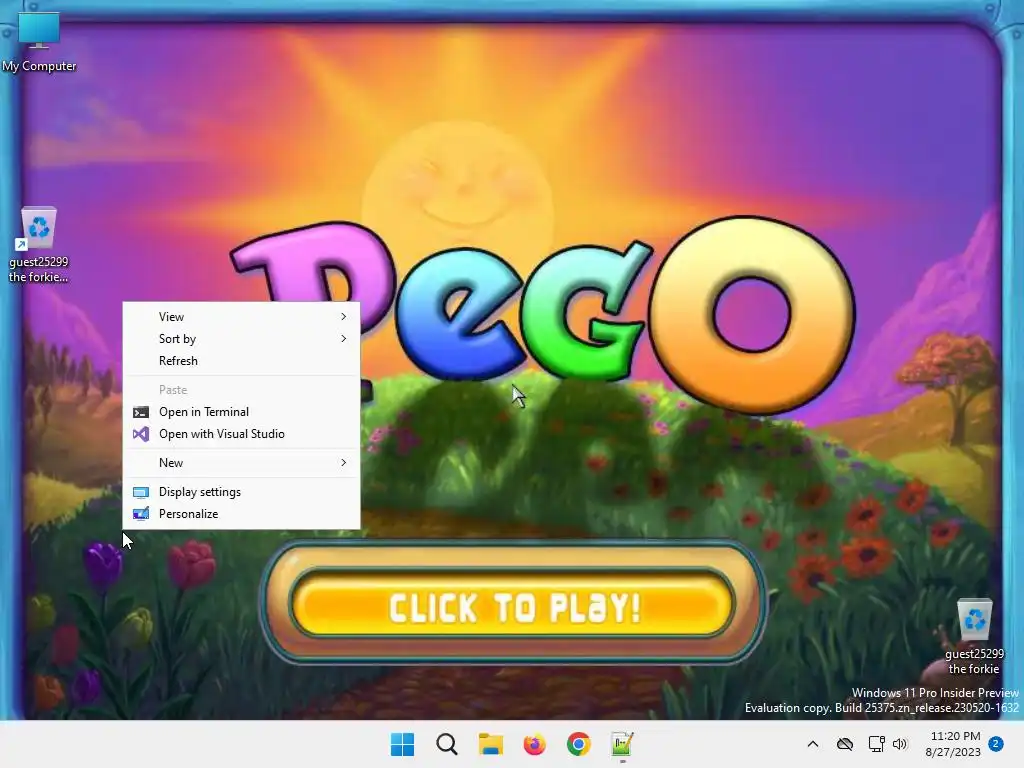Choose Open in Terminal
Viewport: 1024px width, 768px height.
[242, 412]
